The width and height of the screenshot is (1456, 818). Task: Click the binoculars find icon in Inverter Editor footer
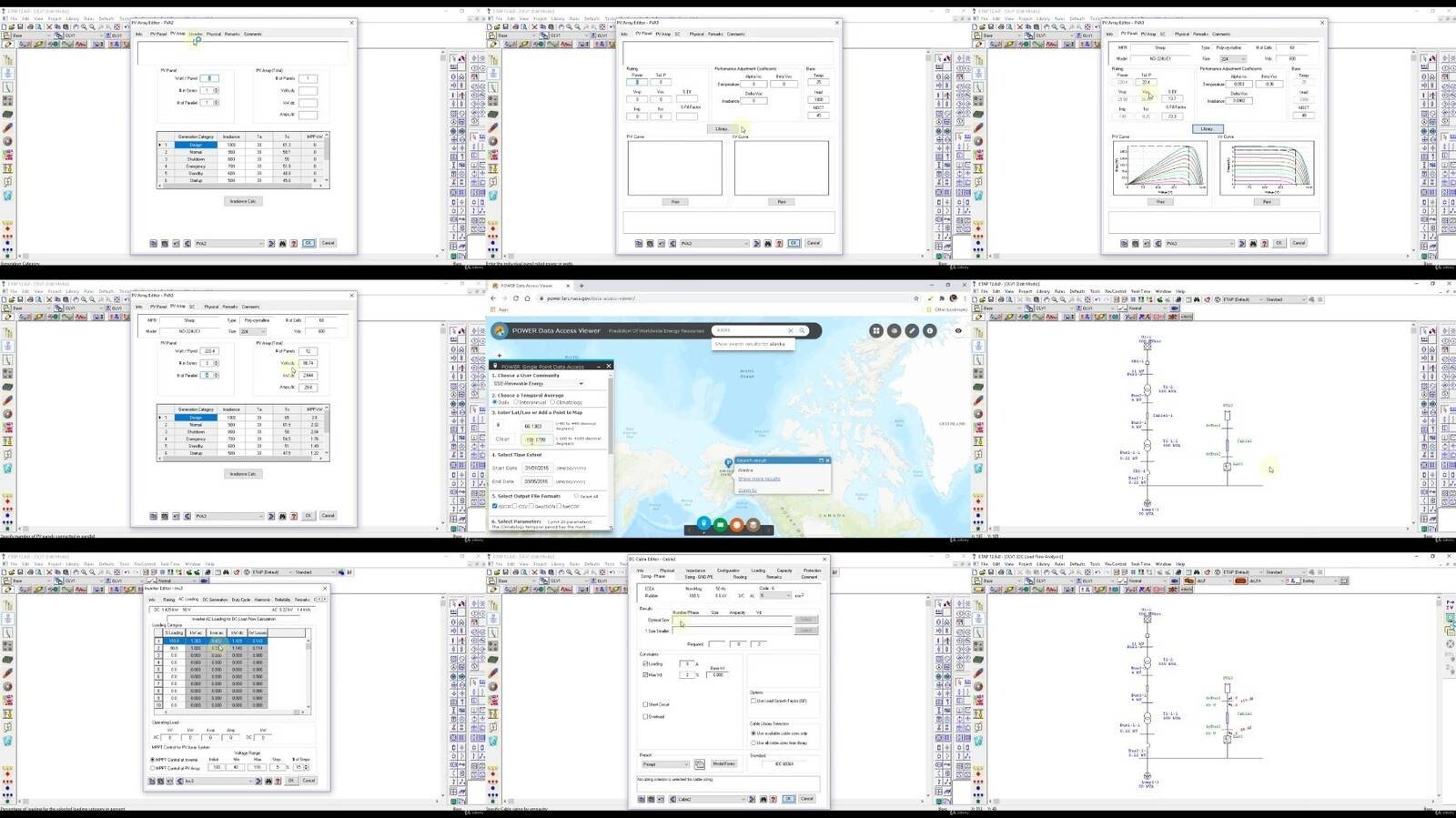[x=268, y=781]
